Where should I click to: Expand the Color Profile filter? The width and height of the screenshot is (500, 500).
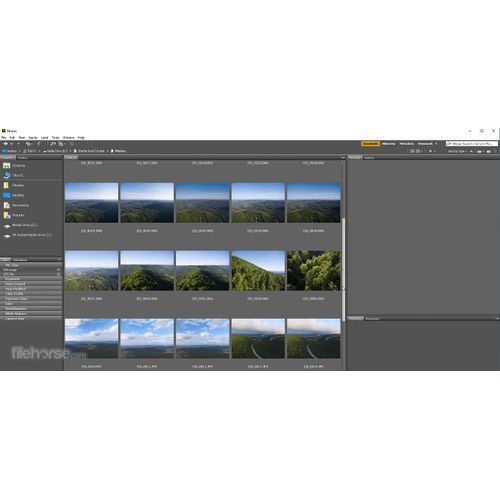31,294
